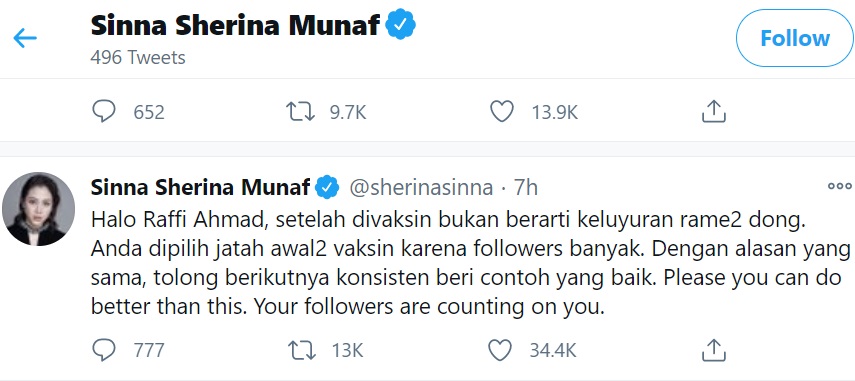The image size is (855, 381).
Task: Click the 496 Tweets count label
Action: [x=138, y=57]
